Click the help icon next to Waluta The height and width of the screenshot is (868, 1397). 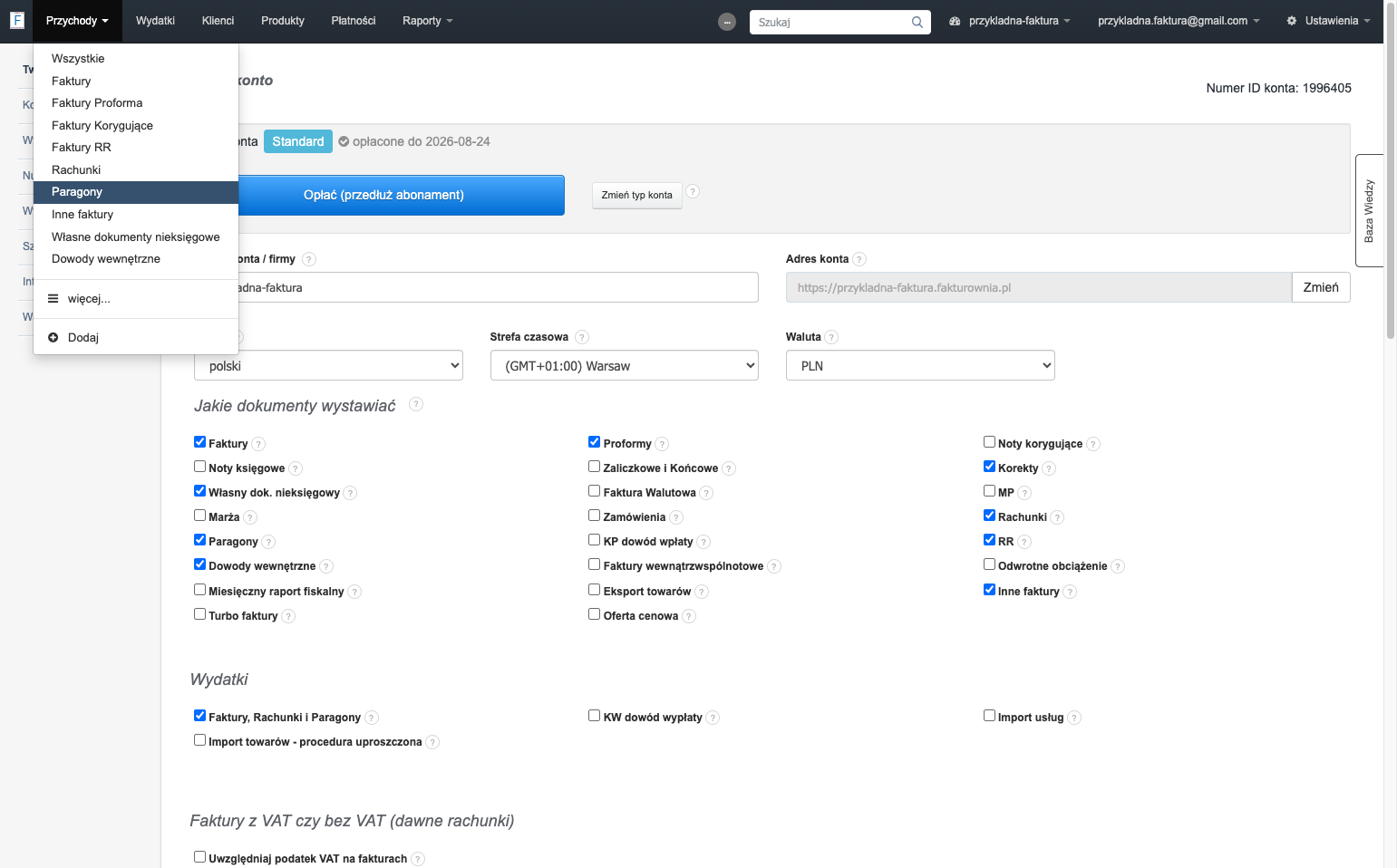[831, 337]
